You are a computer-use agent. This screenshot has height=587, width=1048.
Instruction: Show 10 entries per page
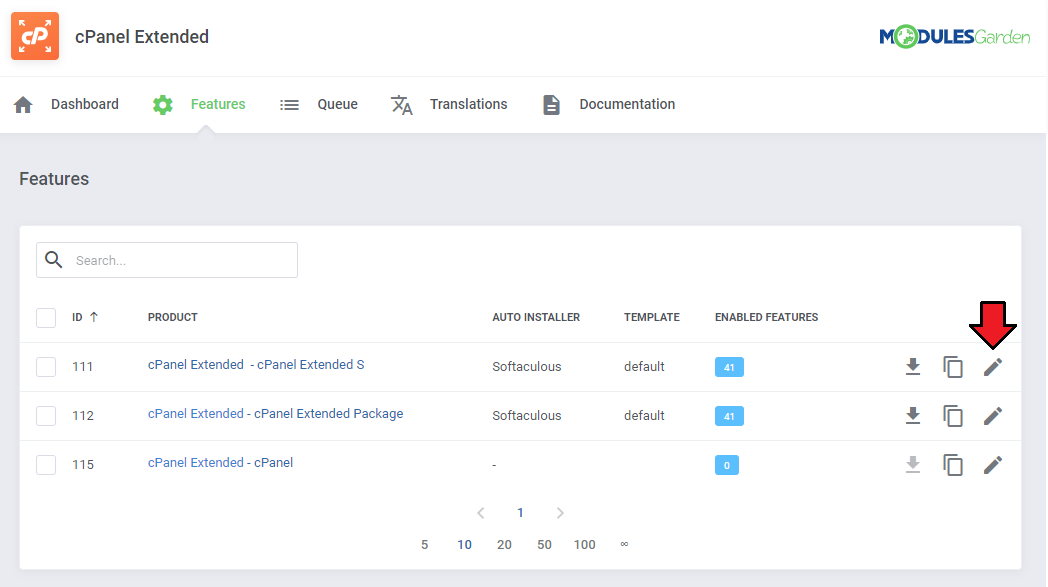coord(465,544)
